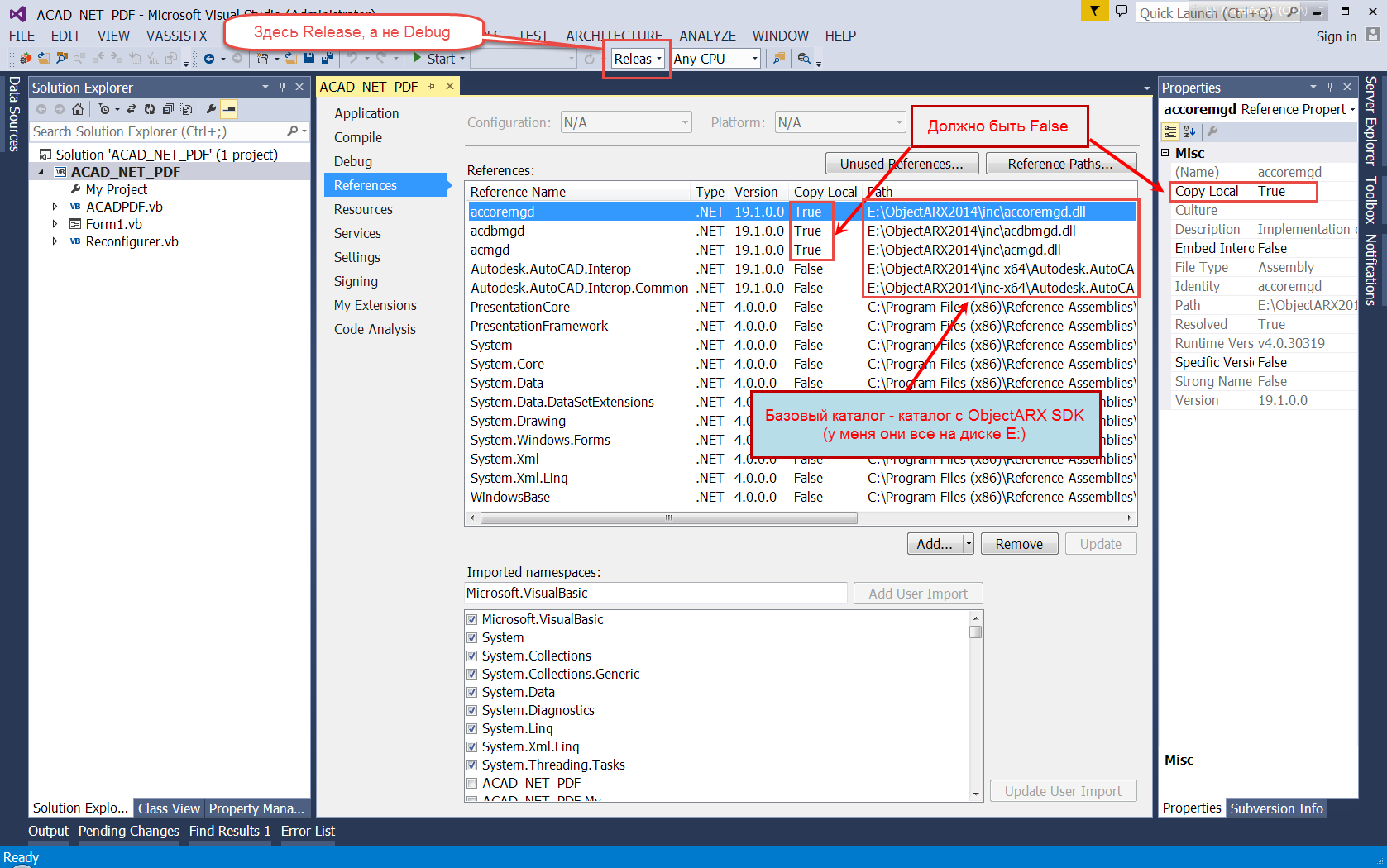Open the VASSISTX menu
The image size is (1387, 868).
click(x=177, y=36)
